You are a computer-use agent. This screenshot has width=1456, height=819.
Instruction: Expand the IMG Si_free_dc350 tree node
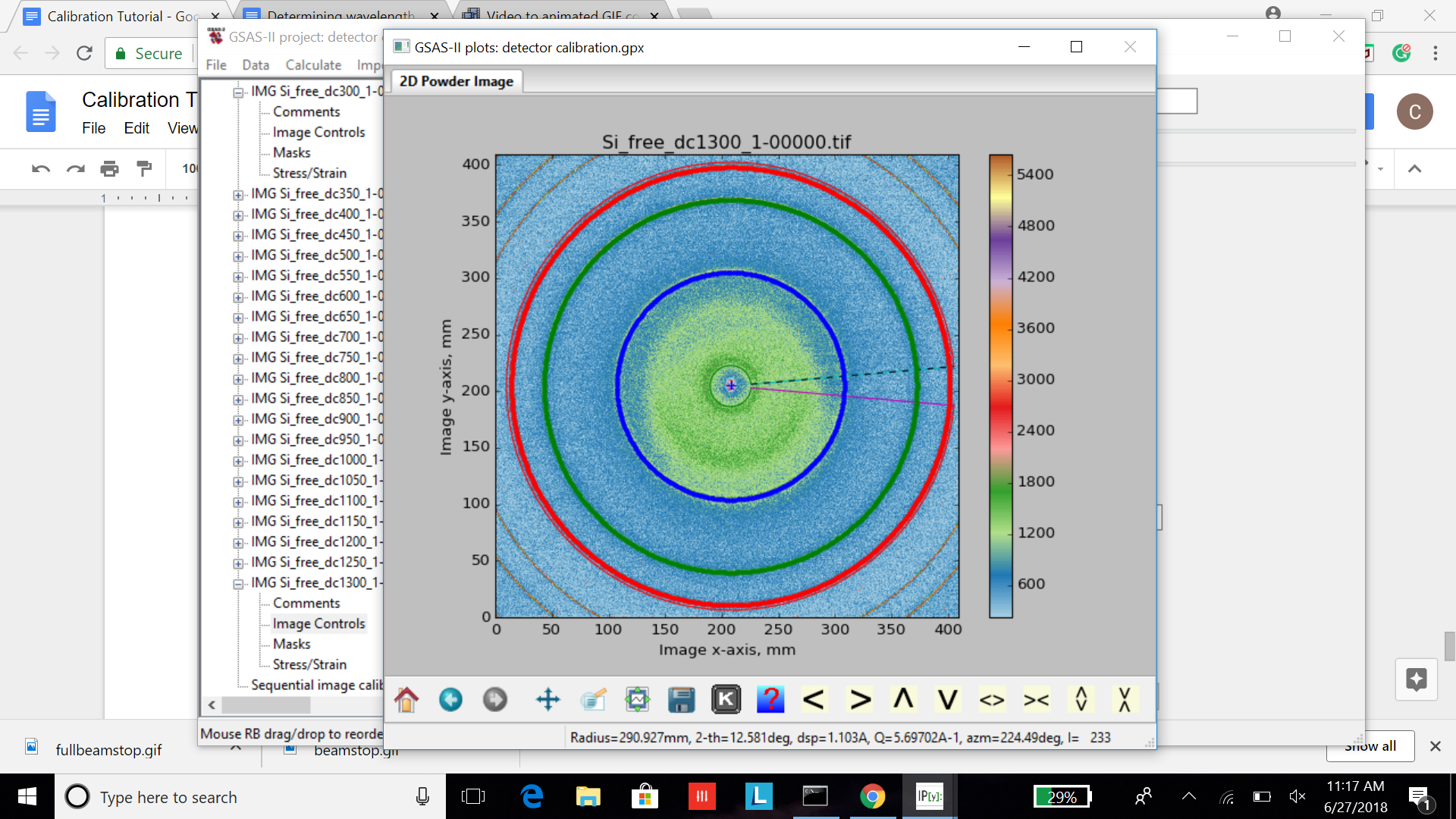[x=238, y=195]
